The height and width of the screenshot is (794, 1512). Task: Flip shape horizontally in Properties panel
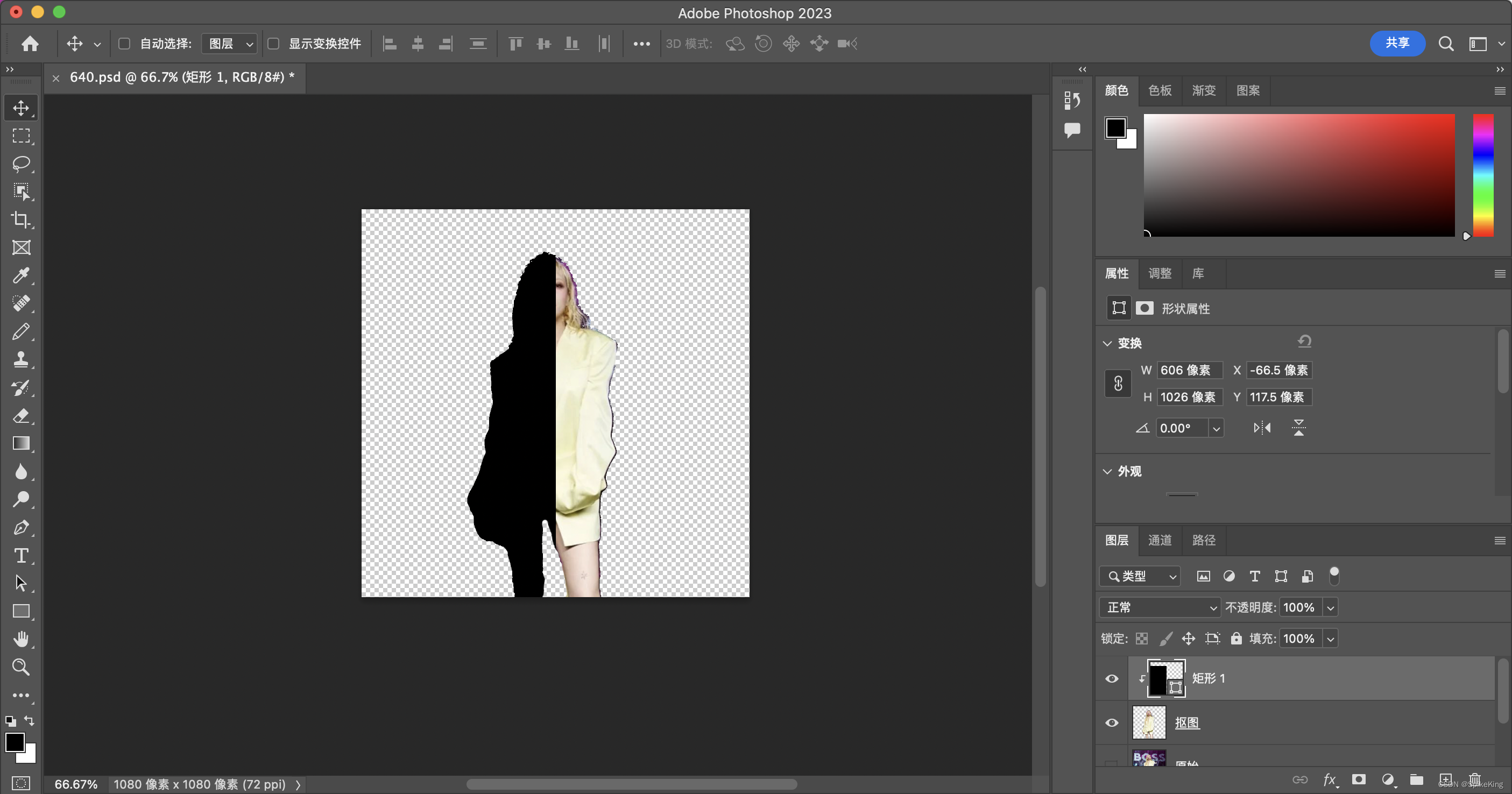coord(1262,428)
